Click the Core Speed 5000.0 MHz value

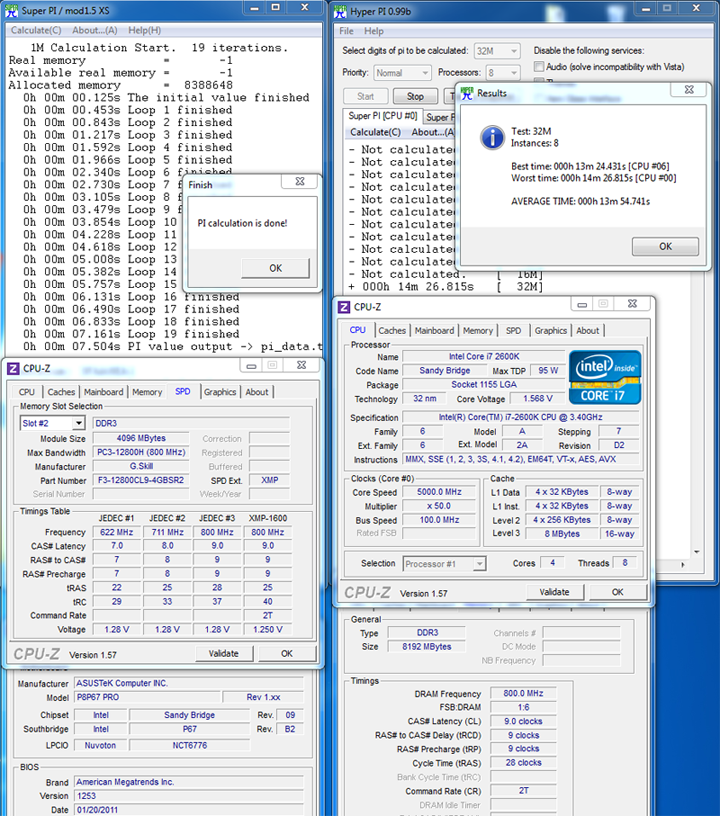[x=440, y=492]
